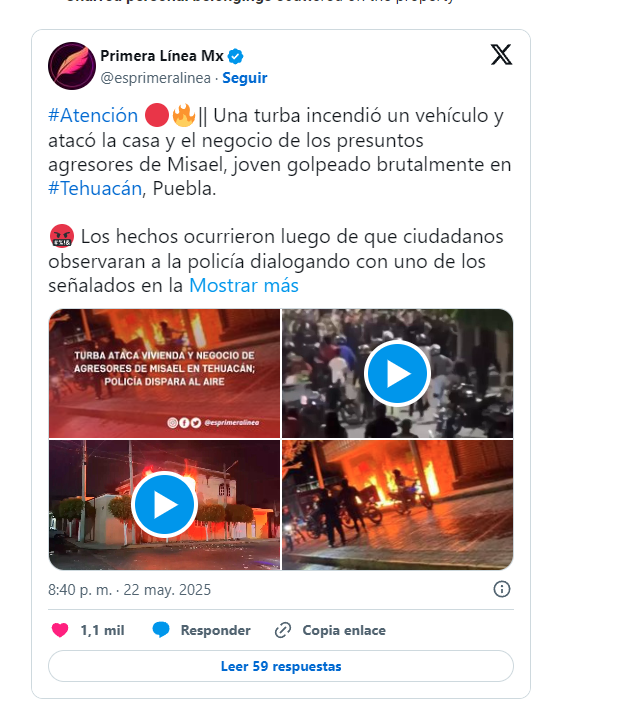Expand tweet text with Mostrar más

click(x=244, y=286)
